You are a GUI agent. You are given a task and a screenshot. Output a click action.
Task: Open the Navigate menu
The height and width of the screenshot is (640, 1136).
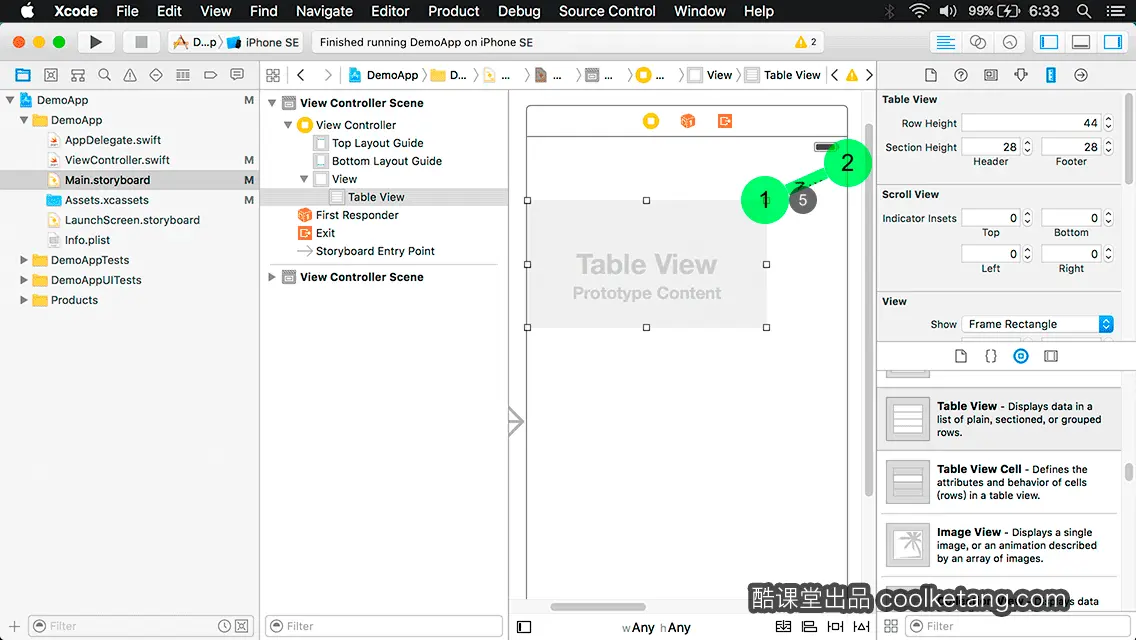pos(324,11)
